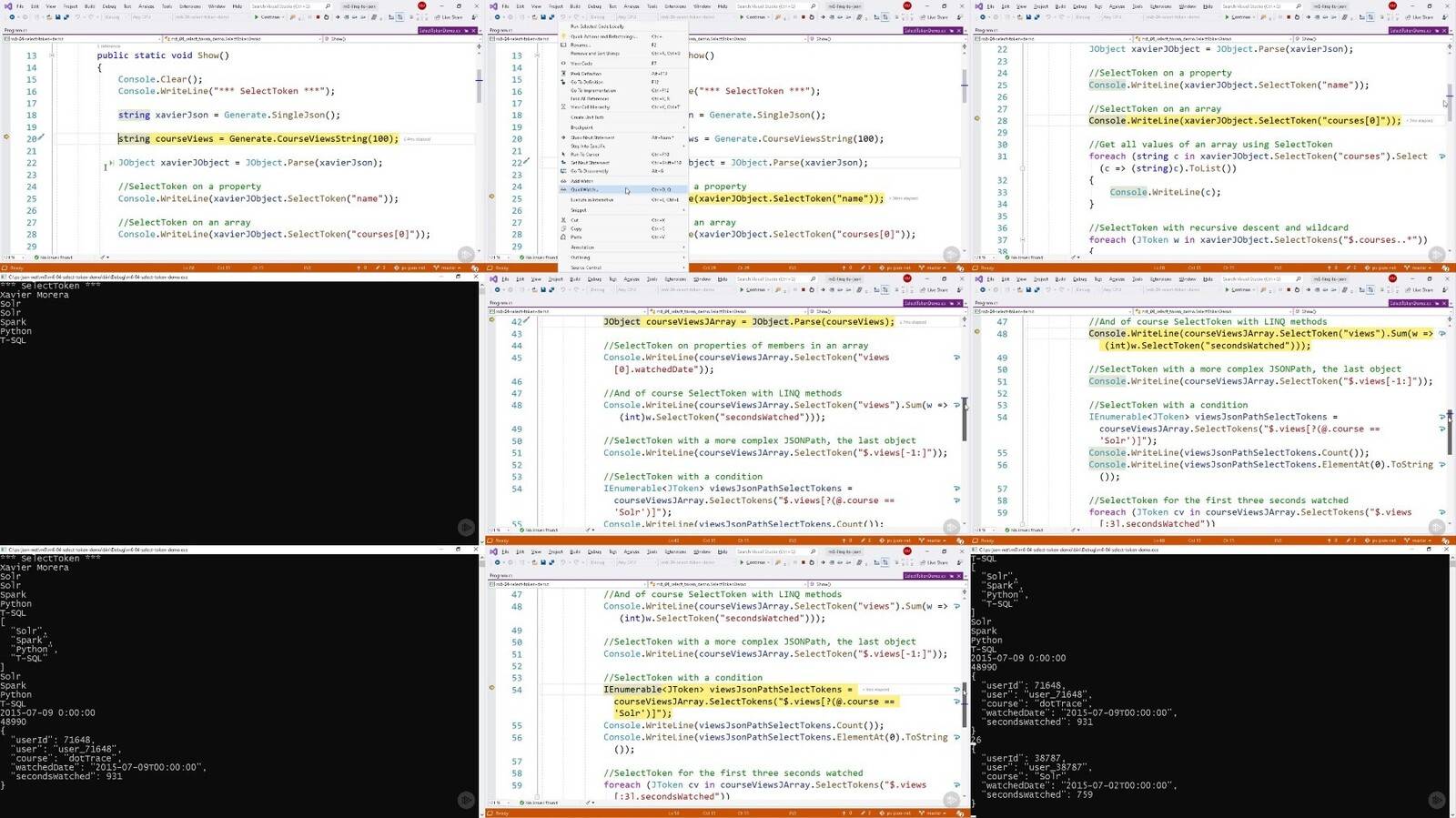
Task: Click '48990' in console ending with secondsWatched 931
Action: click(13, 722)
